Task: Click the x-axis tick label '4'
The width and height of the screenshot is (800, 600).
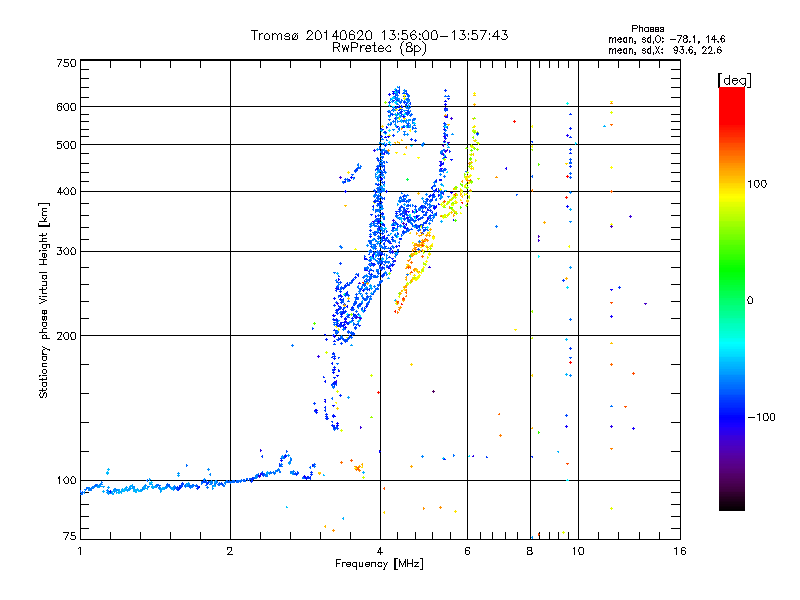Action: pyautogui.click(x=380, y=551)
